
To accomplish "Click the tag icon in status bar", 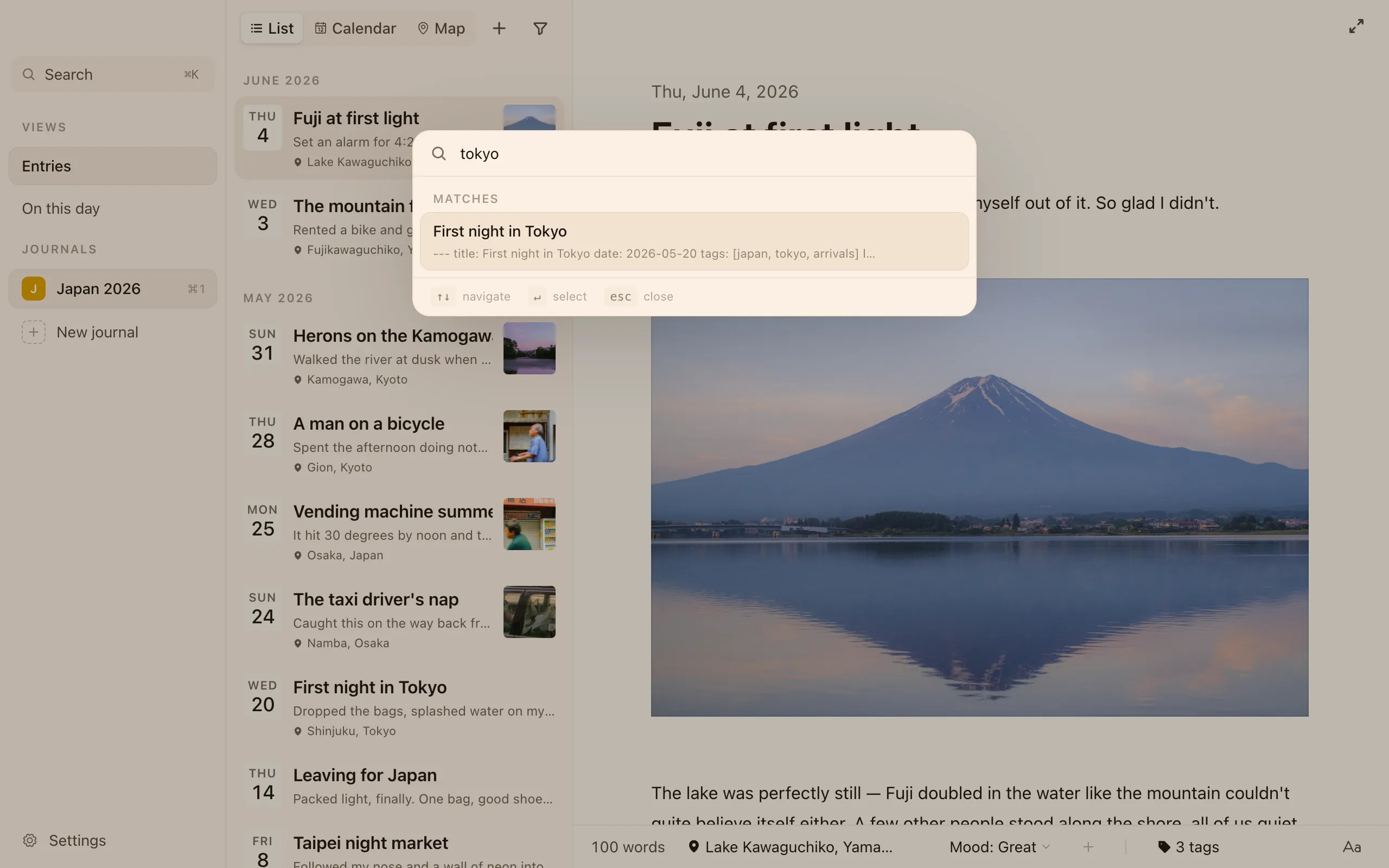I will tap(1164, 847).
